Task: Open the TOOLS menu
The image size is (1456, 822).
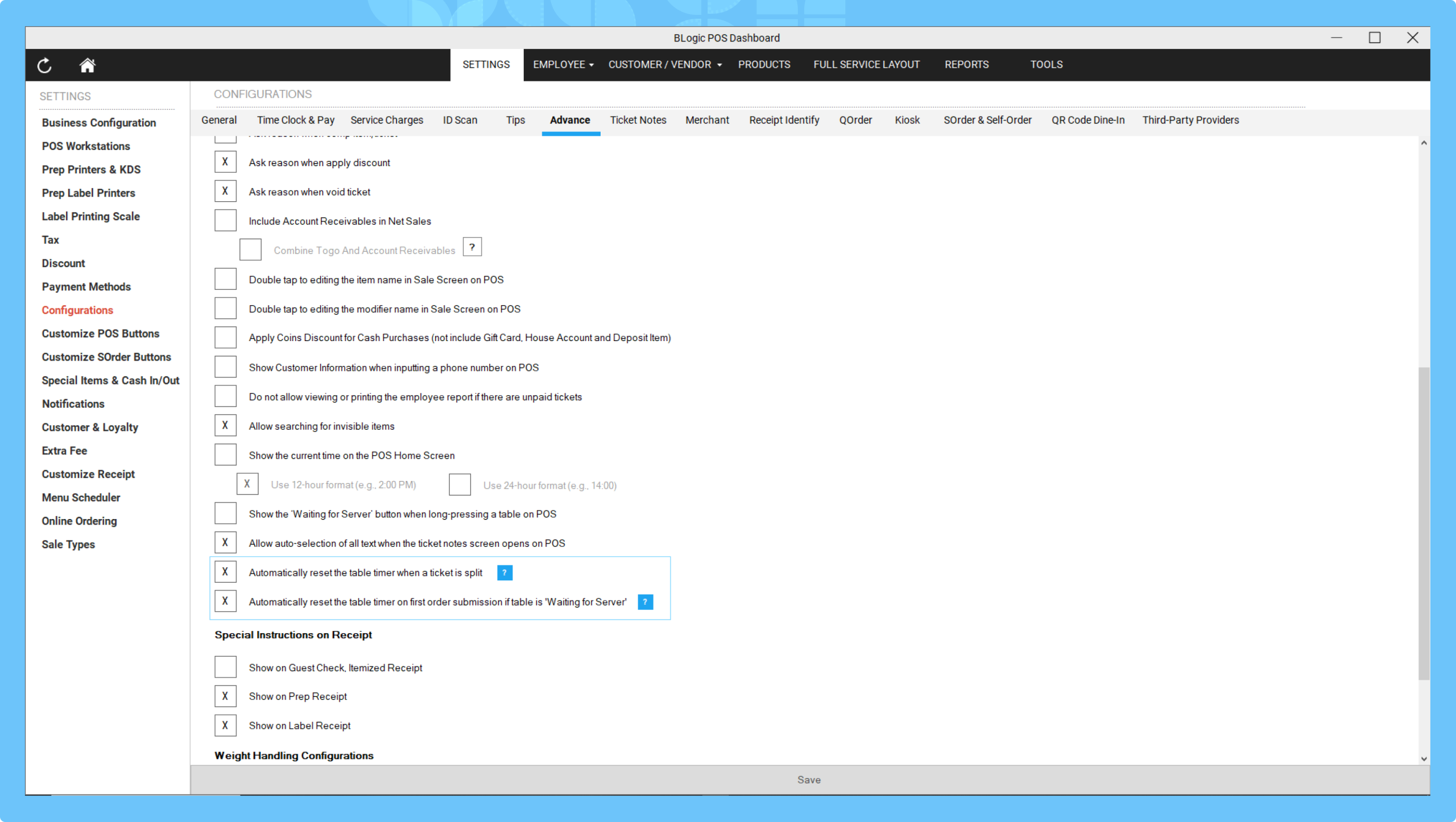Action: [x=1046, y=64]
